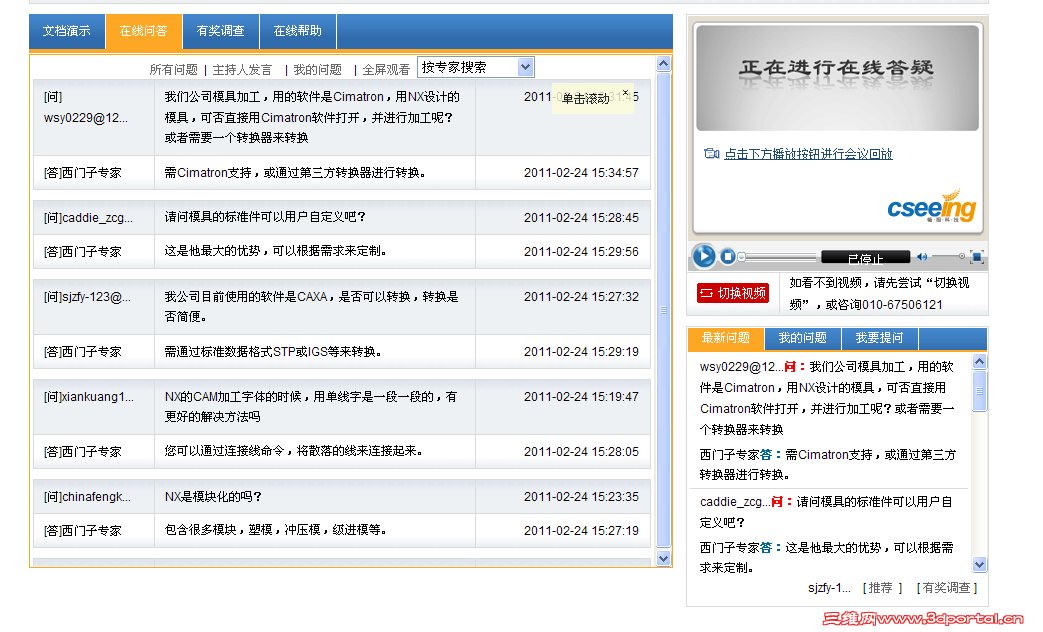Click latest questions panel scroll up arrow
The width and height of the screenshot is (1043, 632).
tap(979, 361)
